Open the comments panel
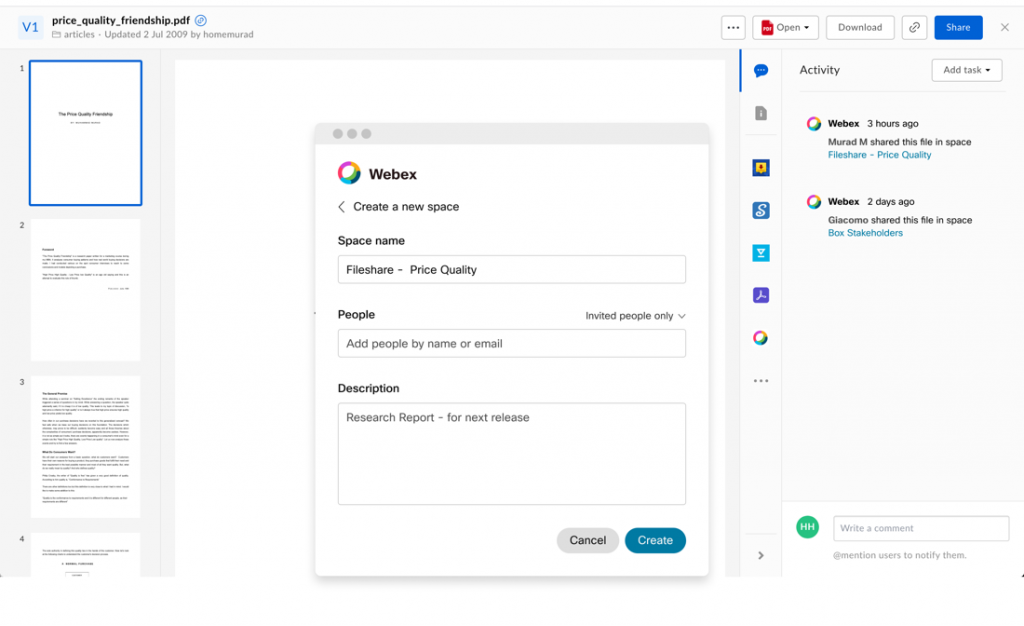The image size is (1024, 626). pyautogui.click(x=761, y=70)
